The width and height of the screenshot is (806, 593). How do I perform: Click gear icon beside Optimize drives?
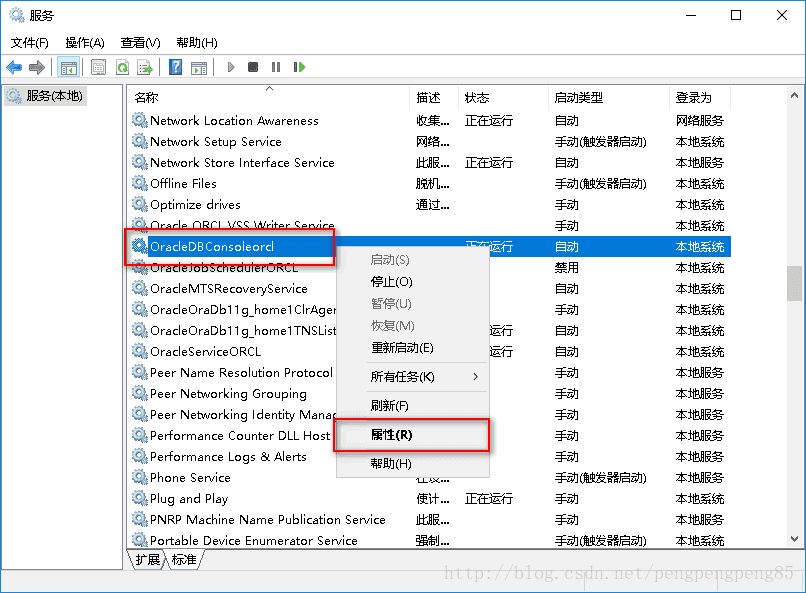click(x=140, y=205)
